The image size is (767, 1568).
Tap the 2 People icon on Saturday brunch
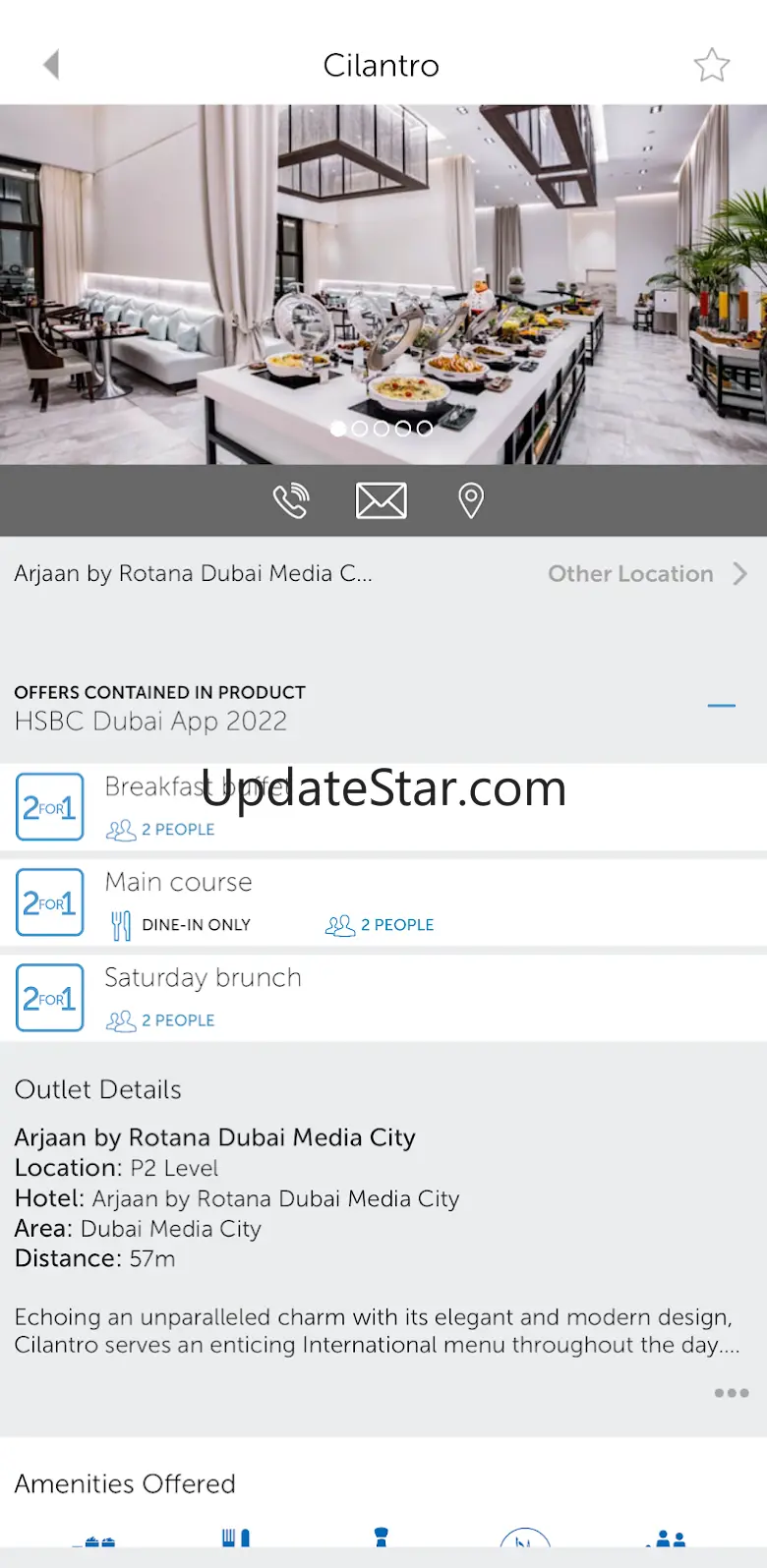121,1020
